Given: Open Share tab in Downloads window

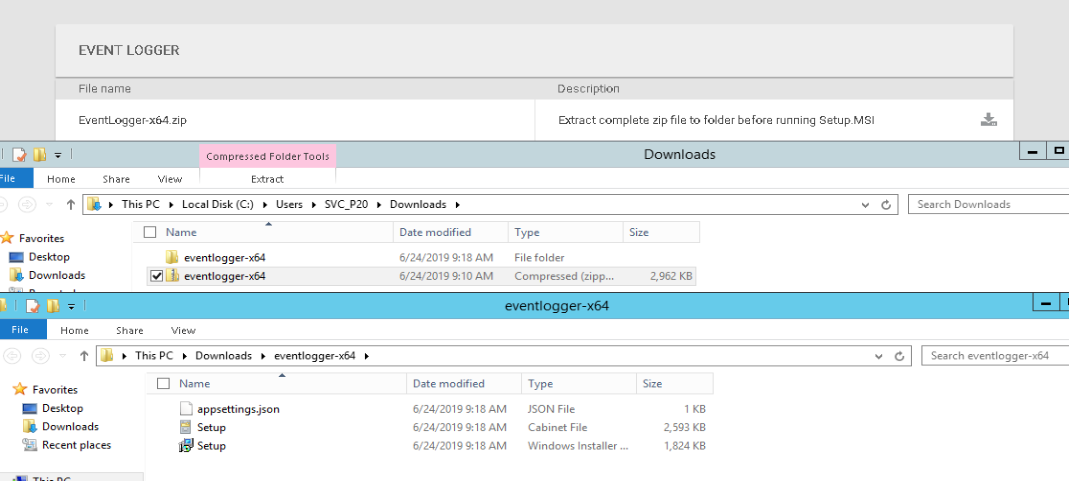Looking at the screenshot, I should pyautogui.click(x=116, y=179).
